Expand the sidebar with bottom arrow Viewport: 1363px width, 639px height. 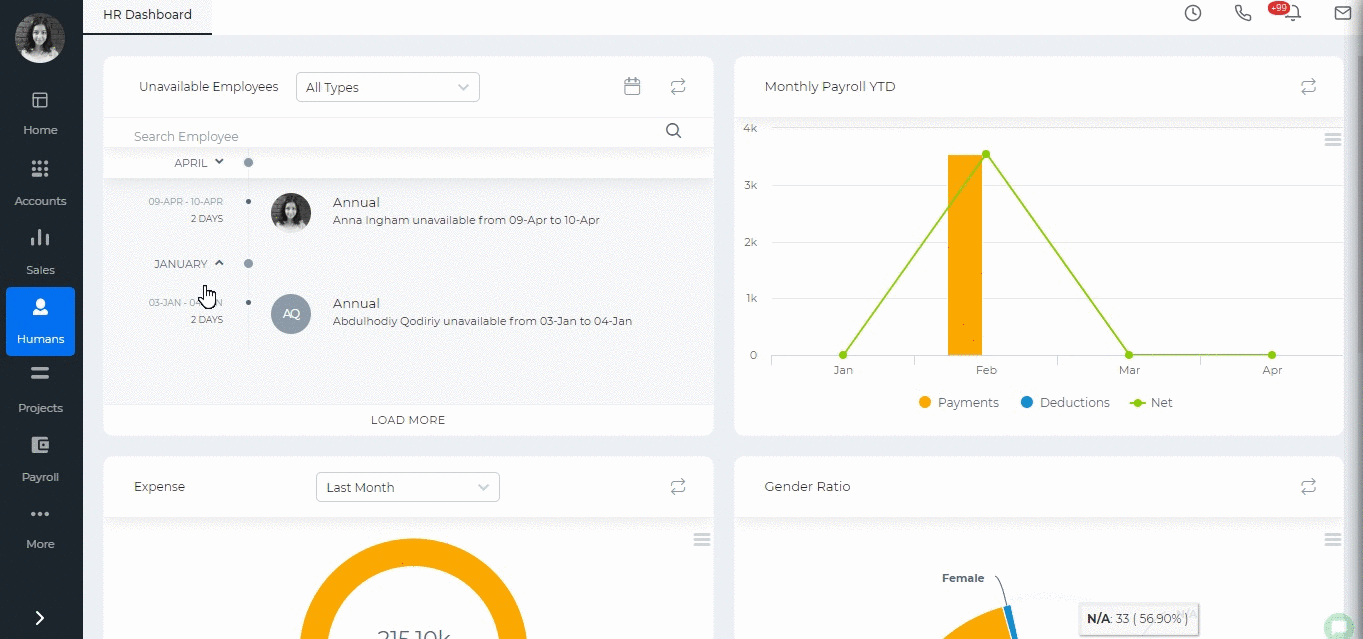click(40, 618)
